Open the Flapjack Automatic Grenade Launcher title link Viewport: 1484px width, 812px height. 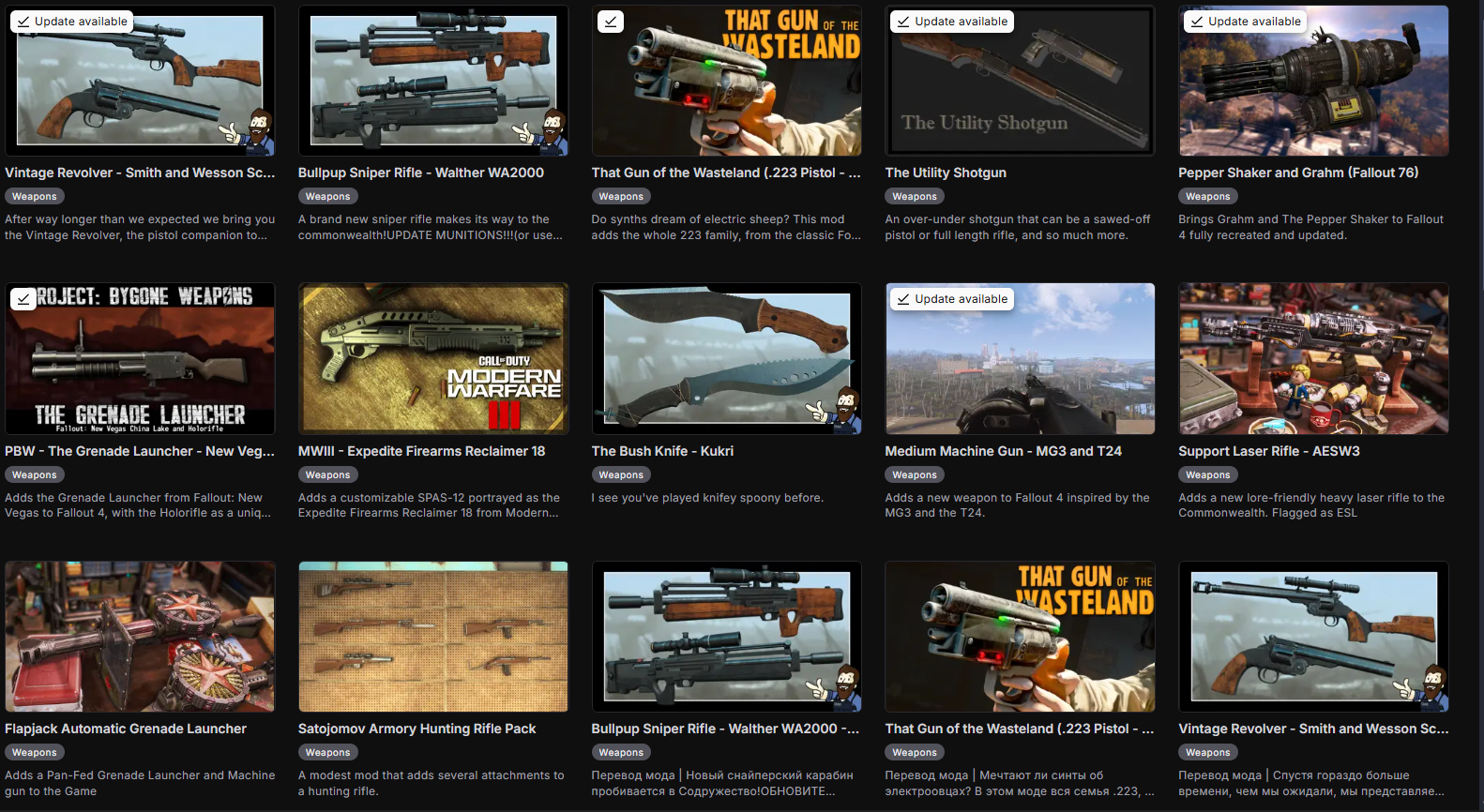[126, 729]
